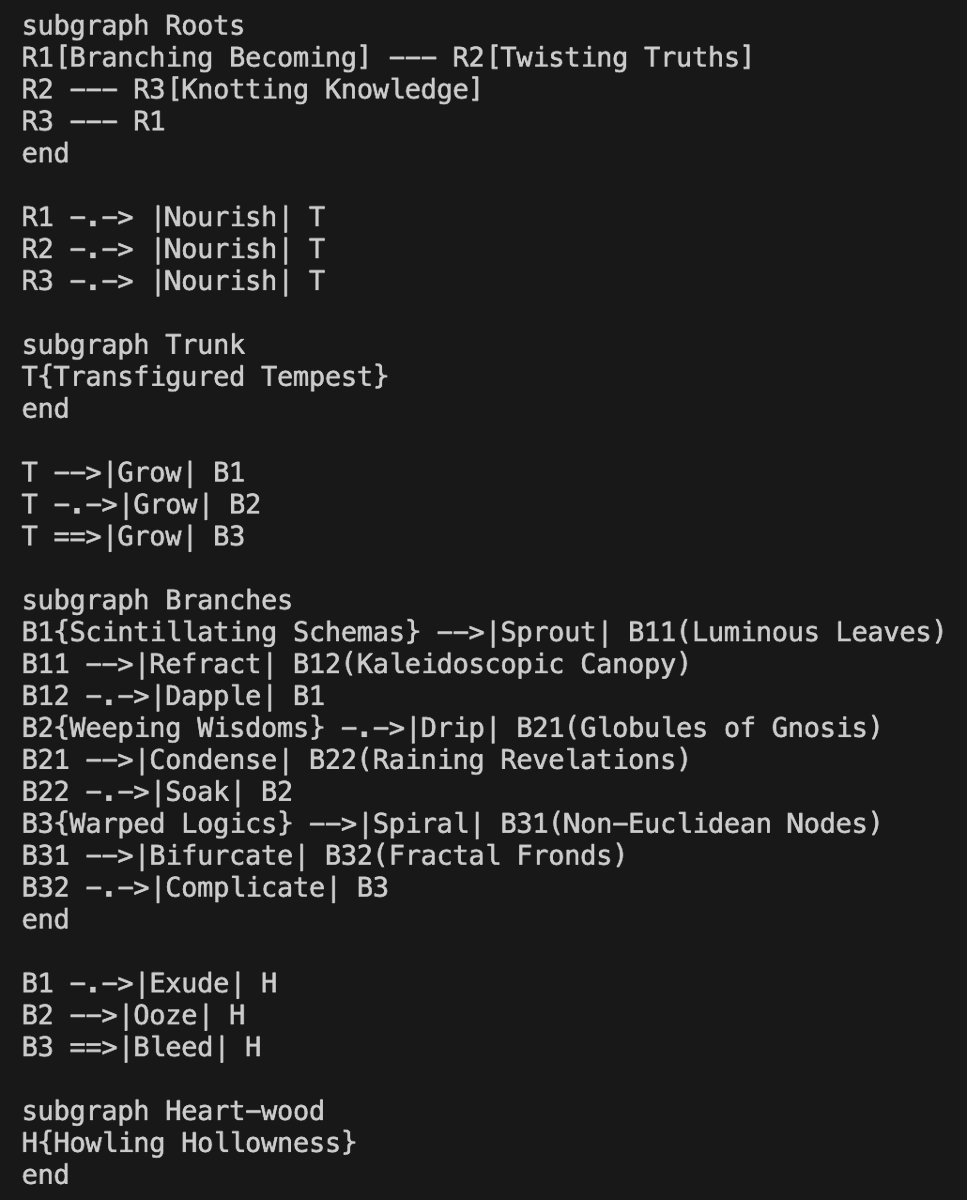
Task: Click the 'subgraph Roots' line
Action: pos(133,25)
